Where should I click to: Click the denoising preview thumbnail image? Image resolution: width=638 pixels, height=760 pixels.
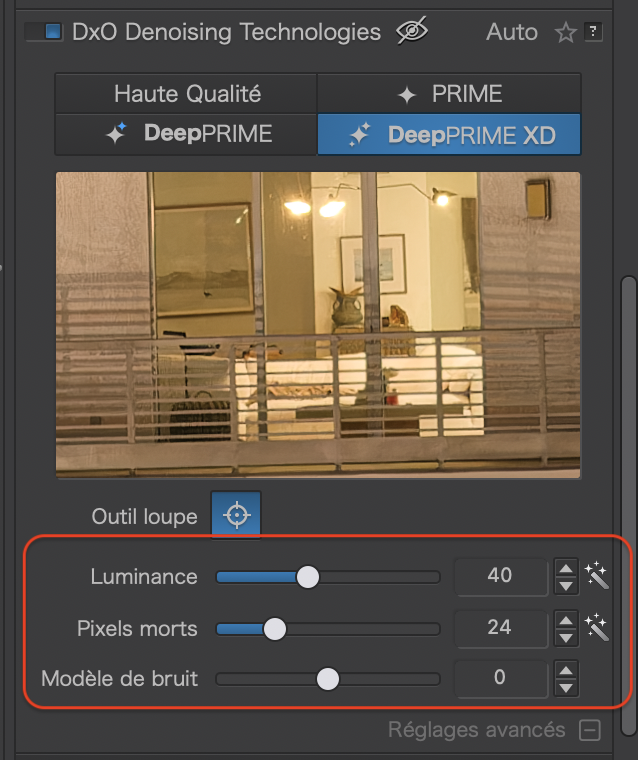click(318, 325)
